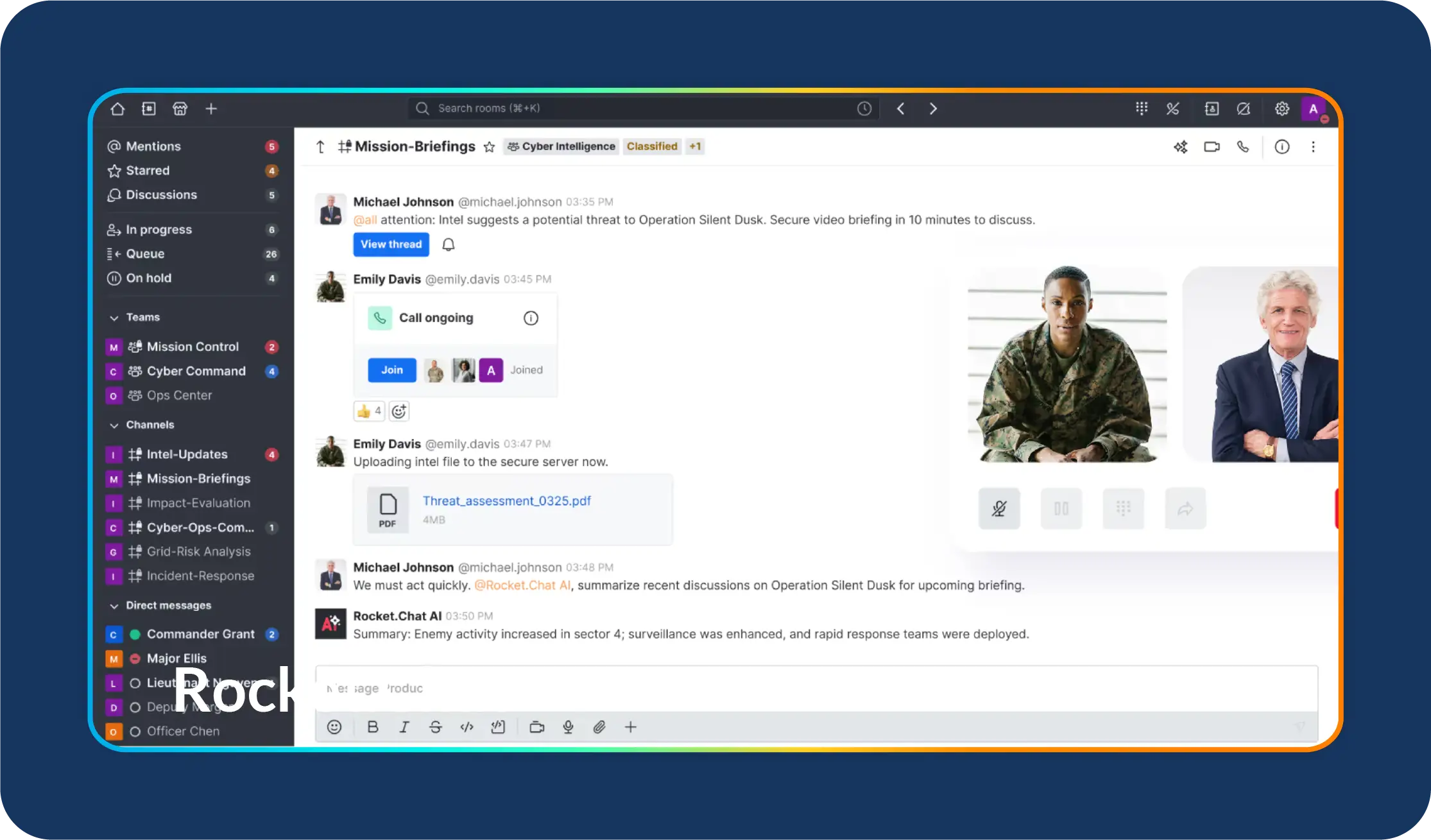Image resolution: width=1431 pixels, height=840 pixels.
Task: Open the emoji picker in composer
Action: [x=334, y=727]
